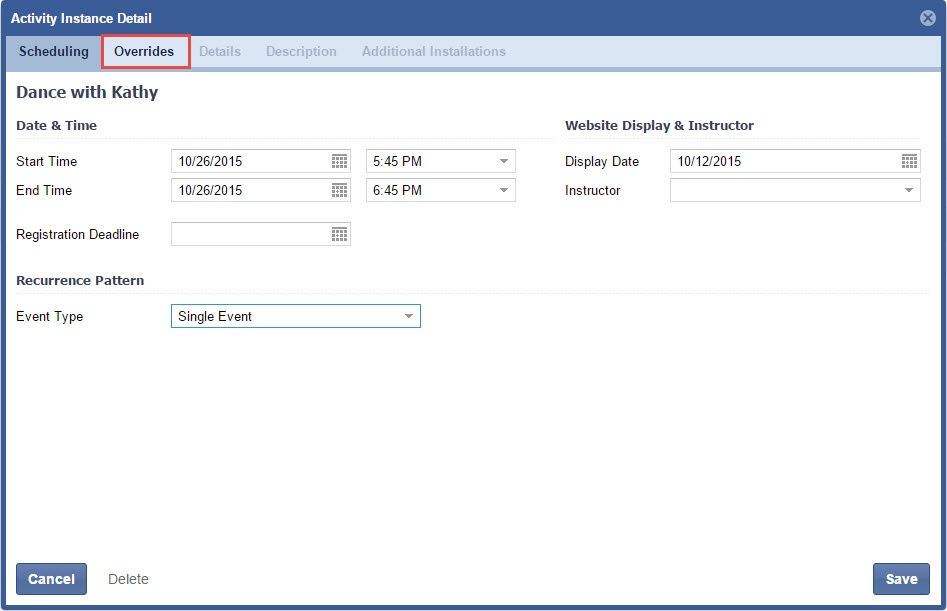Switch to the Scheduling tab
947x611 pixels.
point(54,51)
